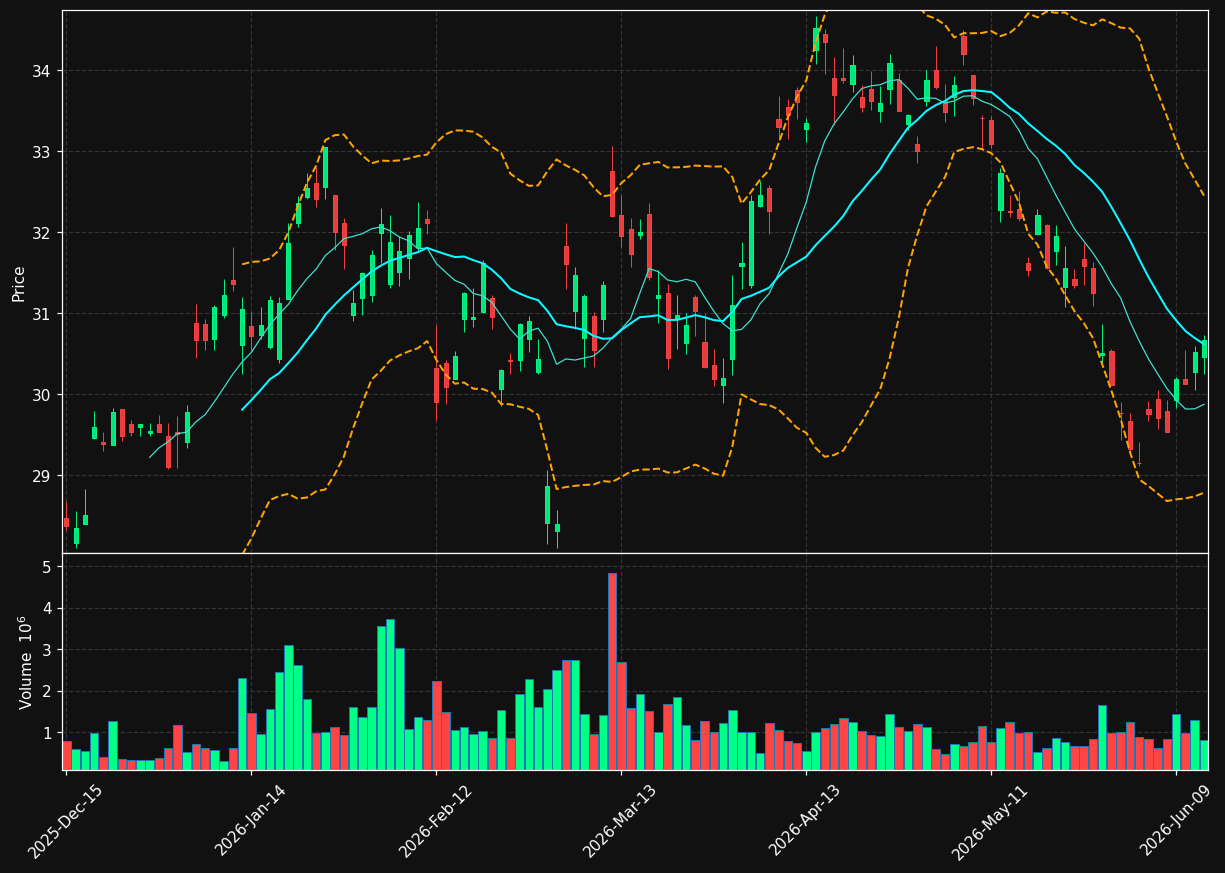Select the 2026-Mar-13 x-axis label
This screenshot has height=873, width=1225.
coord(620,821)
